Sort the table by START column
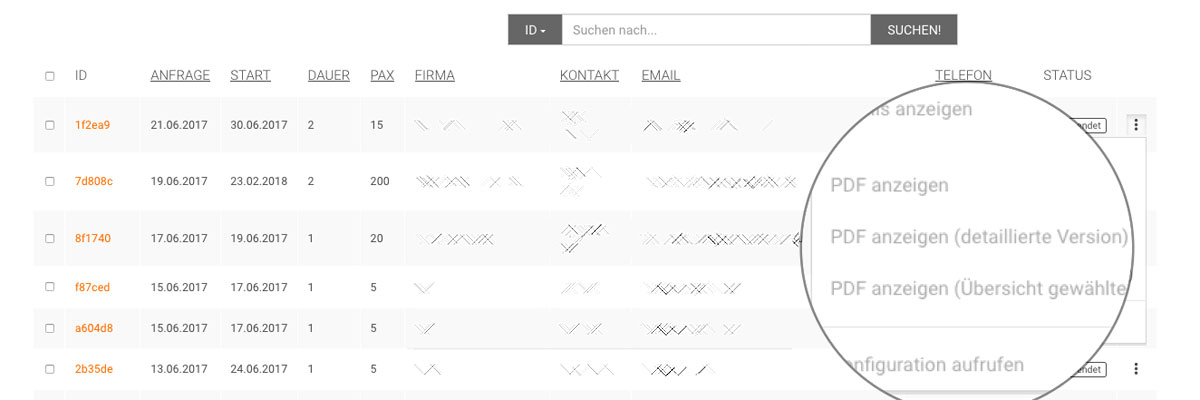The height and width of the screenshot is (400, 1200). (250, 75)
